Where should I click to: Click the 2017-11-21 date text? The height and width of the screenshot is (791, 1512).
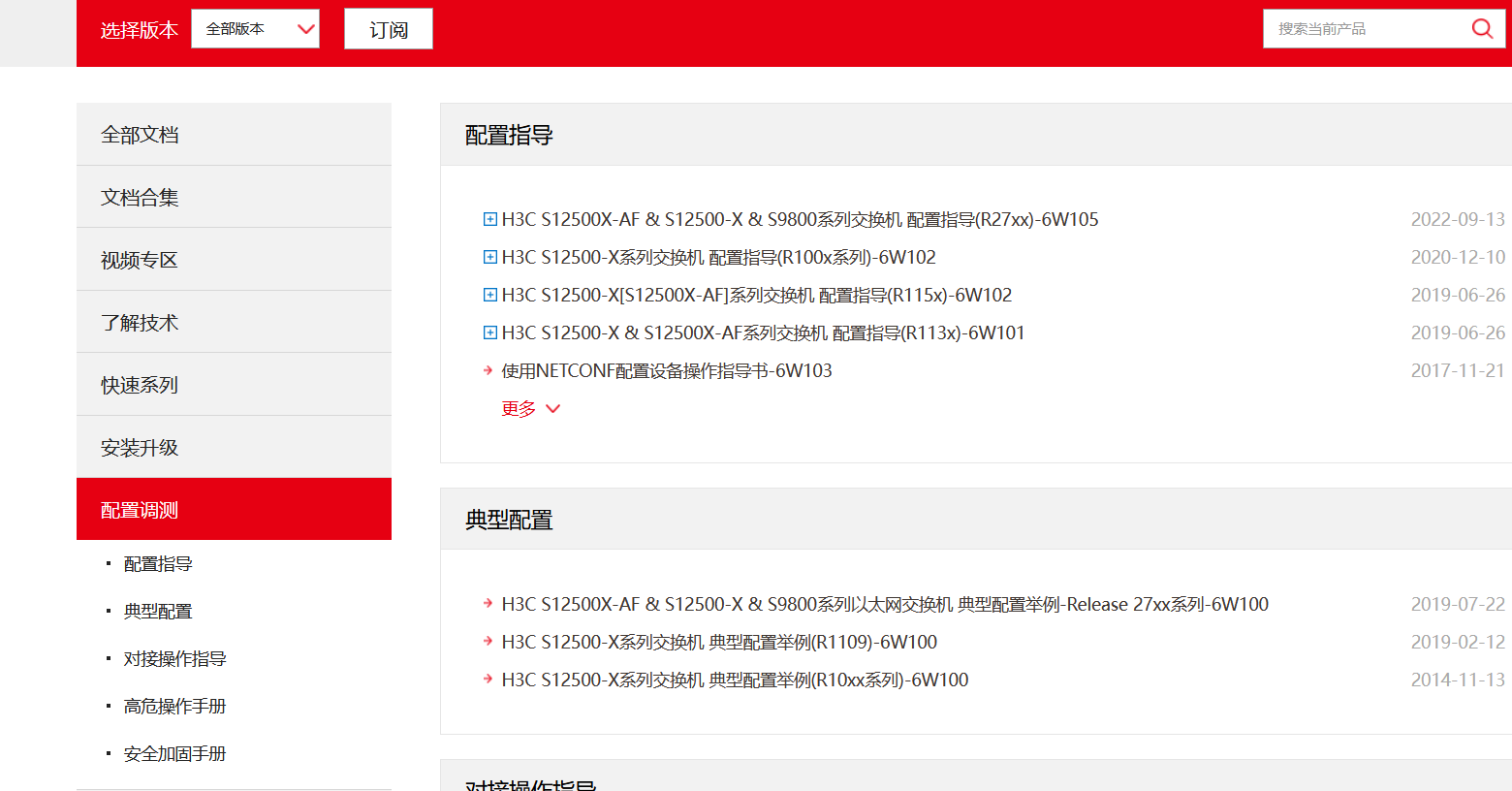tap(1458, 371)
